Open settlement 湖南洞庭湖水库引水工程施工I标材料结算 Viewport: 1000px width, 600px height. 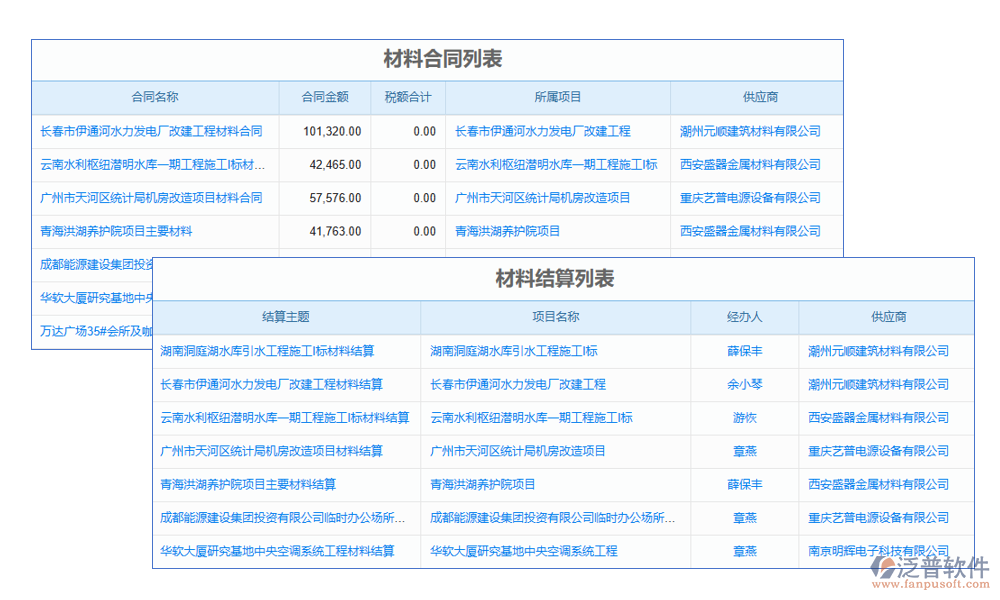pos(267,351)
